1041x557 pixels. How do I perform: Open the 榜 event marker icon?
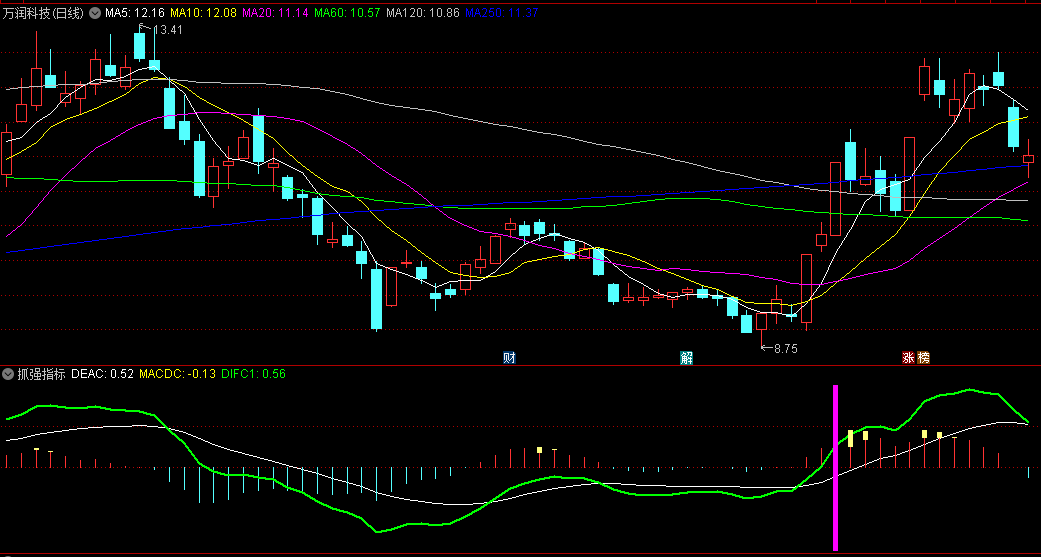click(923, 358)
